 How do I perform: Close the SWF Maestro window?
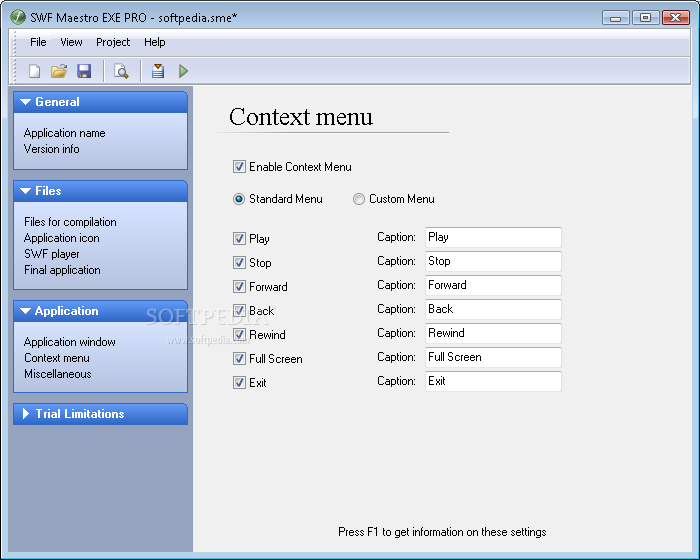676,18
